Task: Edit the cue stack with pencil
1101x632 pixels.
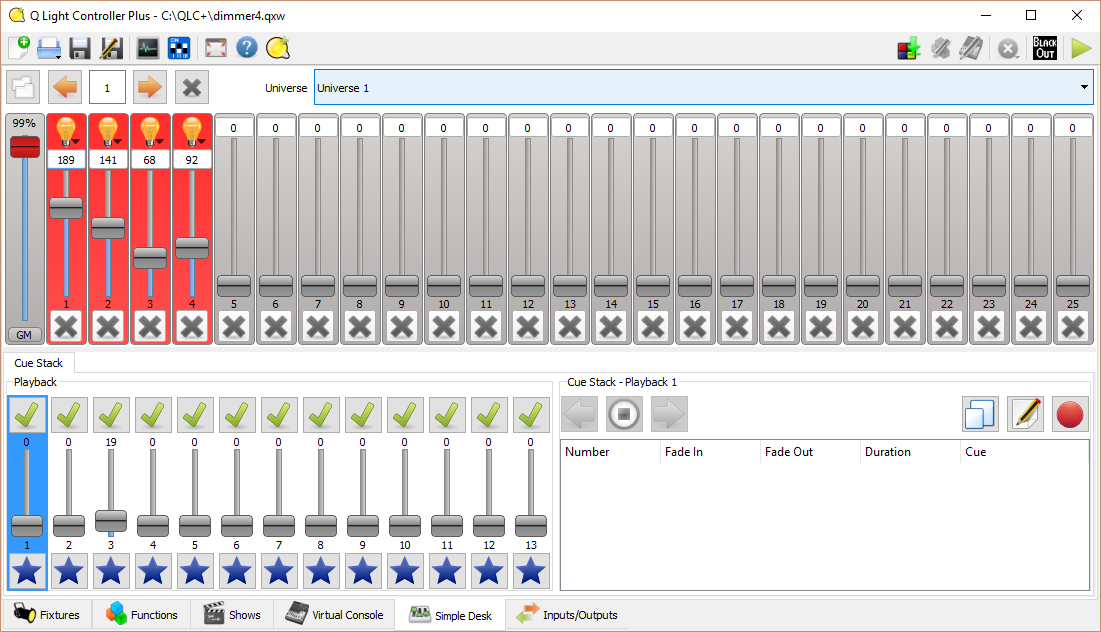Action: click(x=1024, y=414)
